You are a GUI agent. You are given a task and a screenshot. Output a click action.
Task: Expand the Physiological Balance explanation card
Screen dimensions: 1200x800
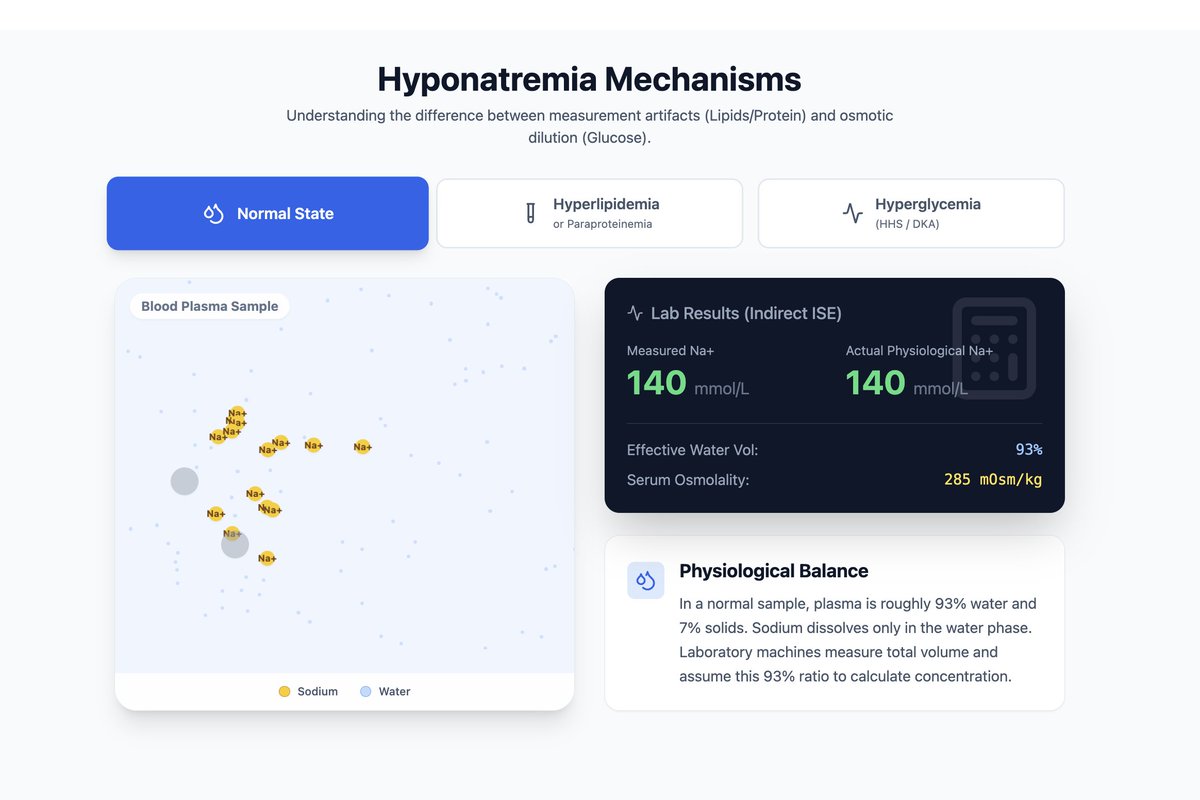pyautogui.click(x=773, y=570)
